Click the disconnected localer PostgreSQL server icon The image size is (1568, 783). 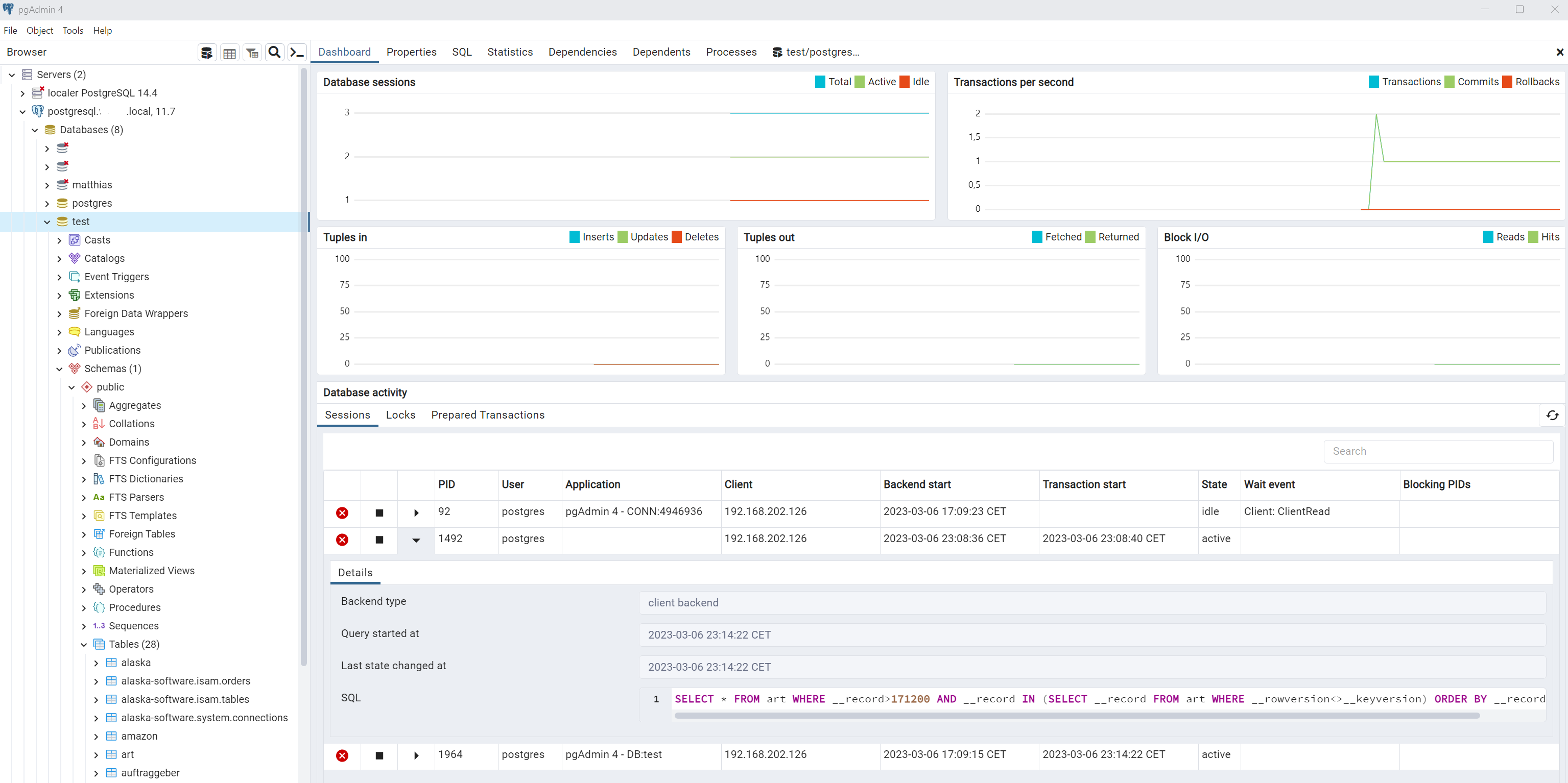coord(38,92)
